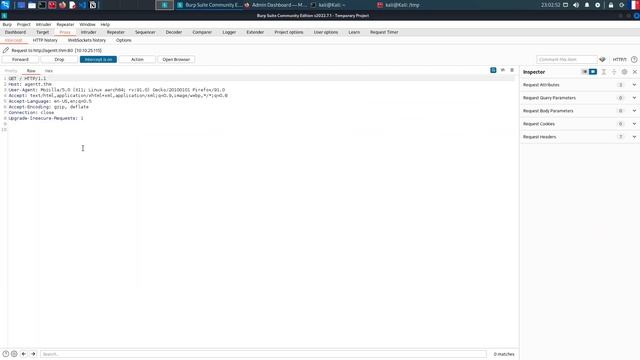Open the Repeater menu in menu bar

[x=65, y=24]
